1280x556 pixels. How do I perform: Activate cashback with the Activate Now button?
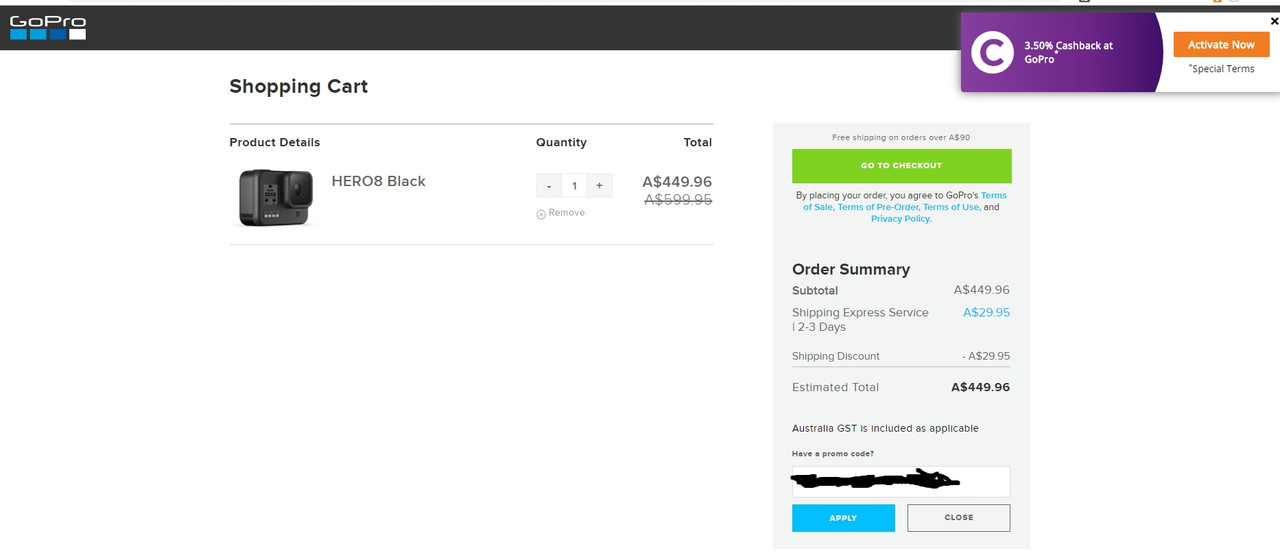click(x=1221, y=45)
